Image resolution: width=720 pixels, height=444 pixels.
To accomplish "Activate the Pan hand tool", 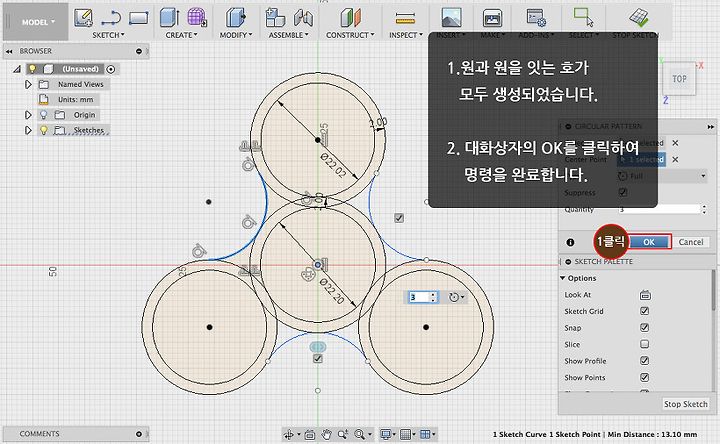I will [x=326, y=434].
